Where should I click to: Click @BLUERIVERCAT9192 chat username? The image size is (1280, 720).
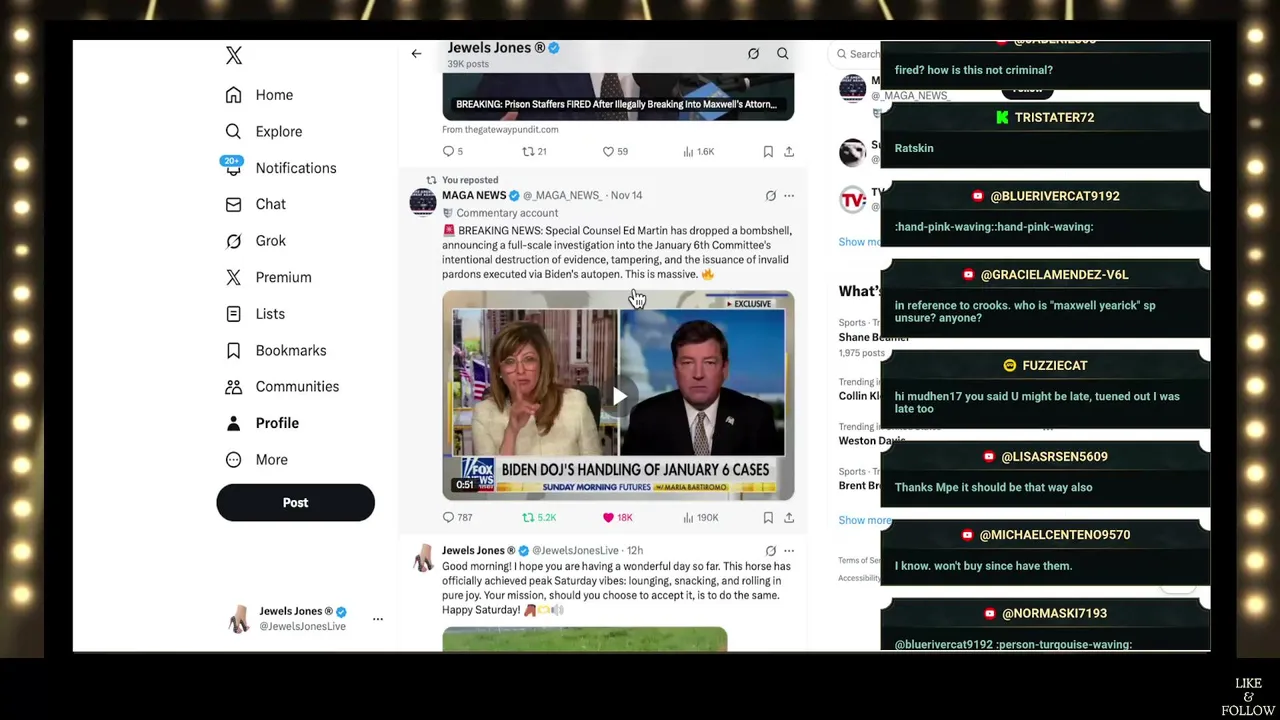[x=1054, y=196]
